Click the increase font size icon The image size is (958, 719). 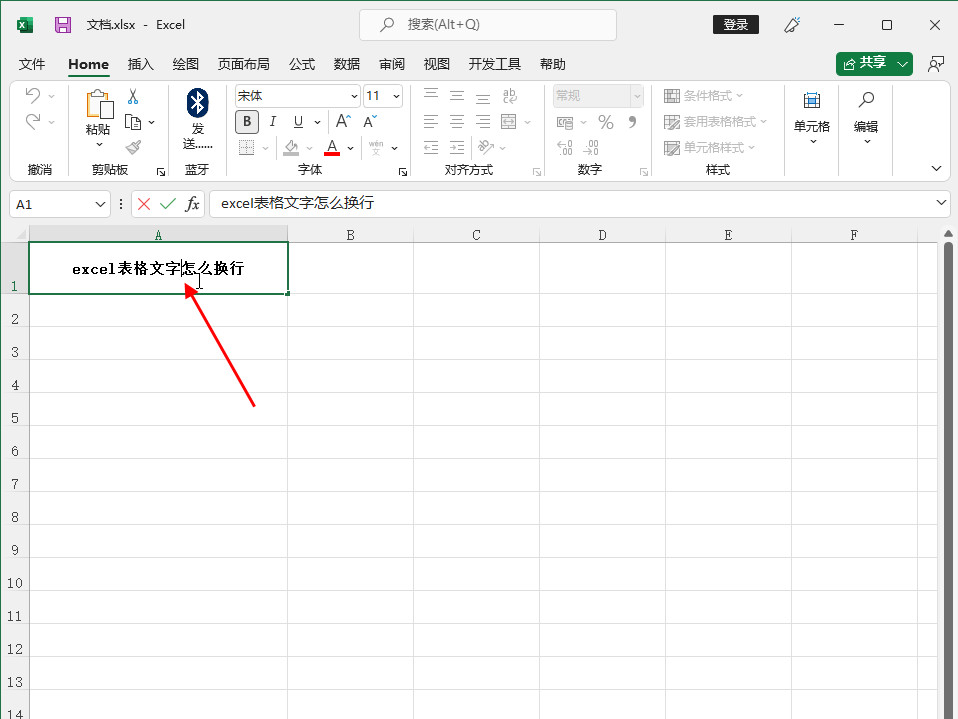[343, 122]
